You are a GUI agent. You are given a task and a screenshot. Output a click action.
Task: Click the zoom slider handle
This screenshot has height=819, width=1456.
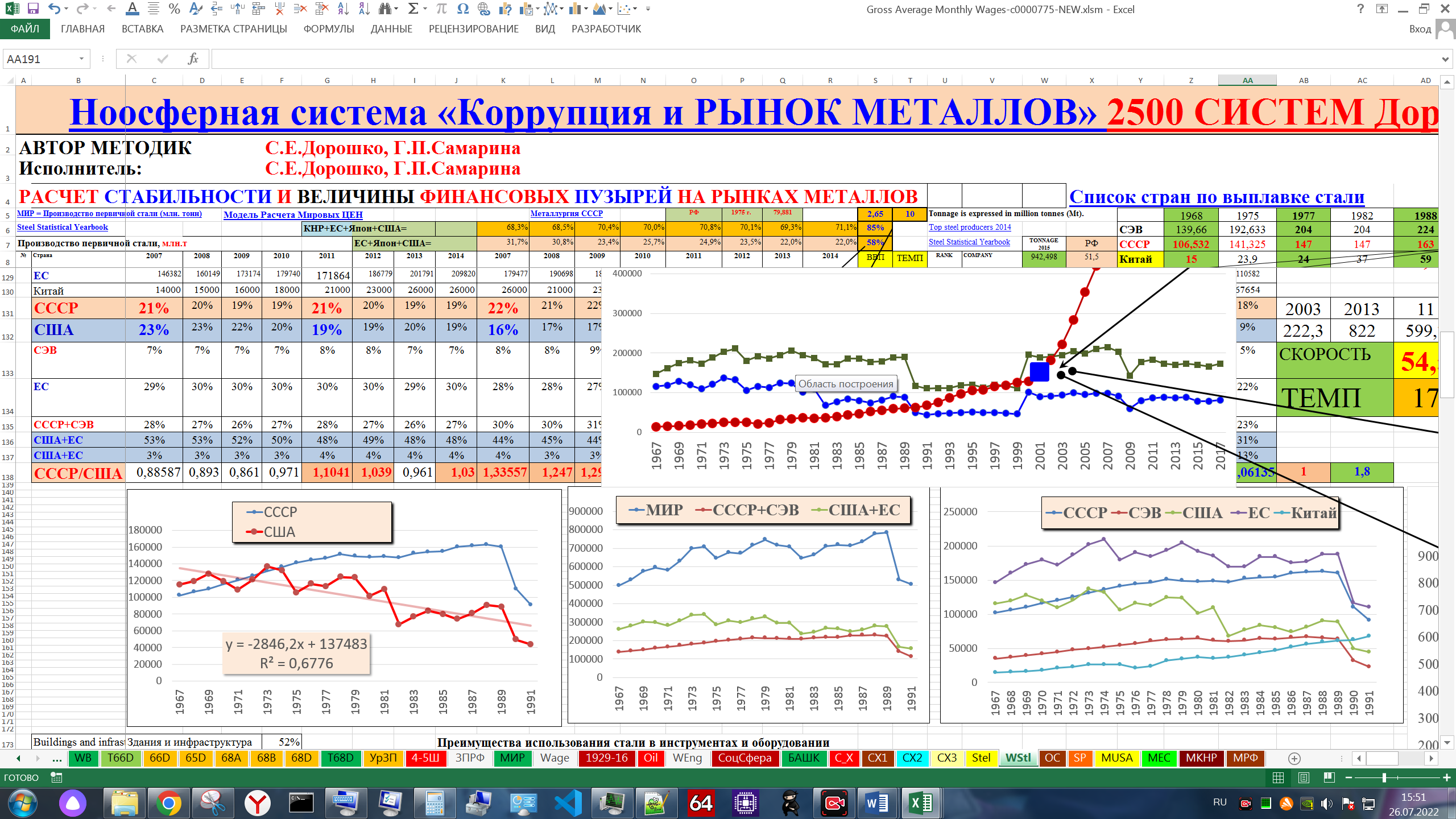[1384, 777]
